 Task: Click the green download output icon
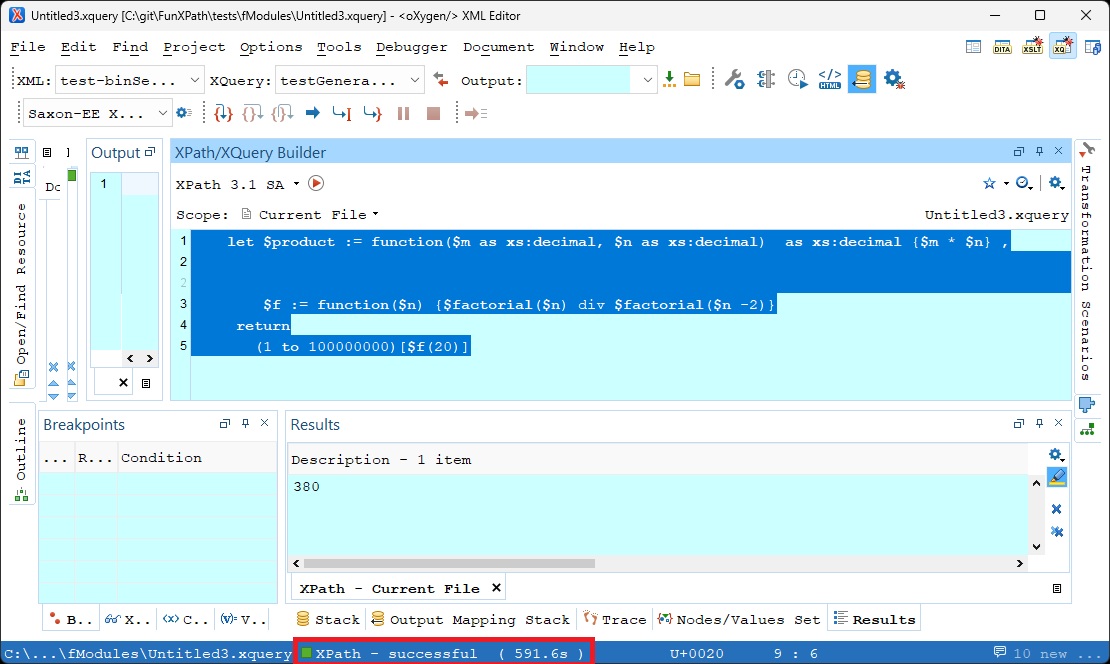669,79
